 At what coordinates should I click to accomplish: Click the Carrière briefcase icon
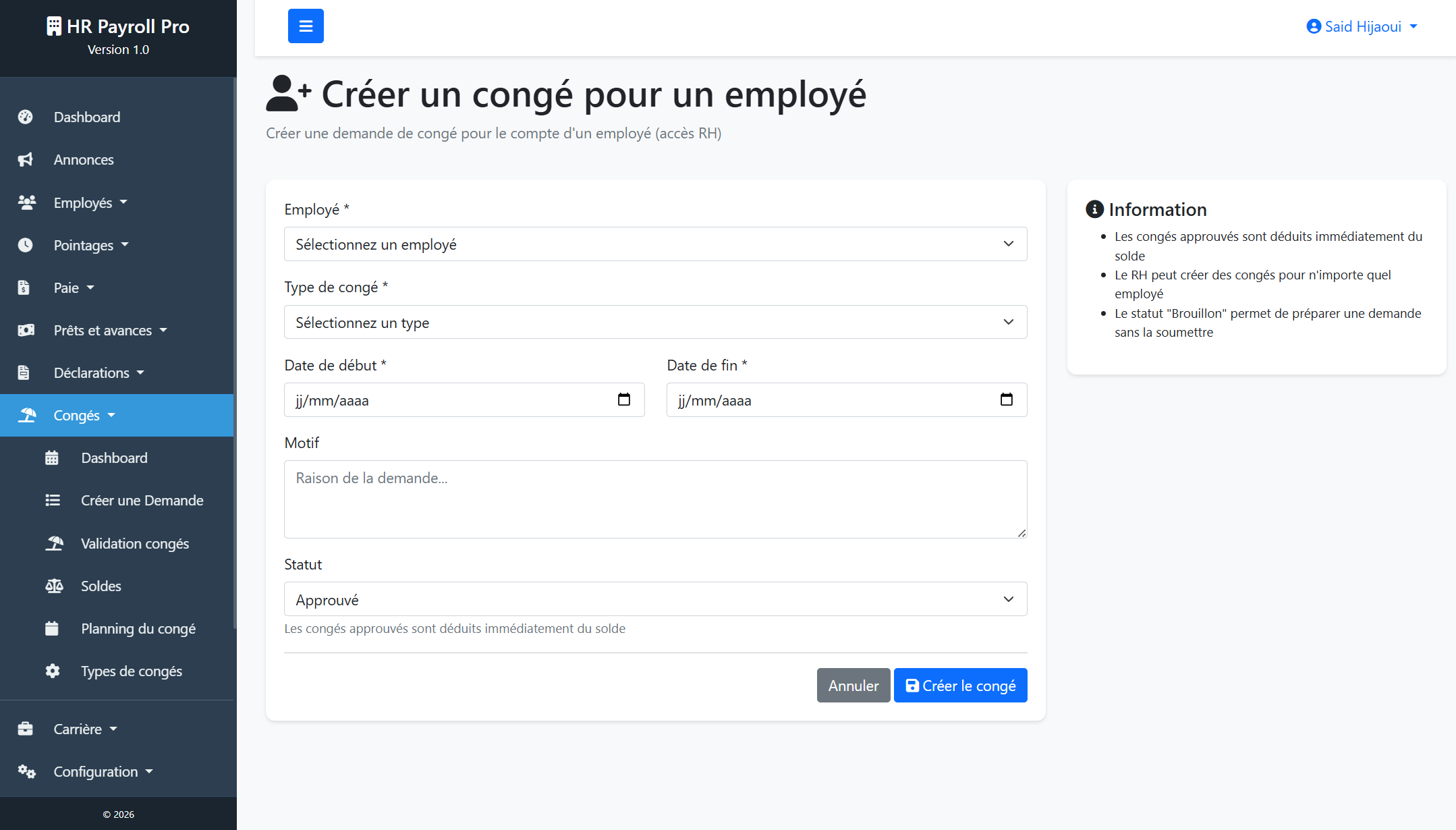[26, 729]
